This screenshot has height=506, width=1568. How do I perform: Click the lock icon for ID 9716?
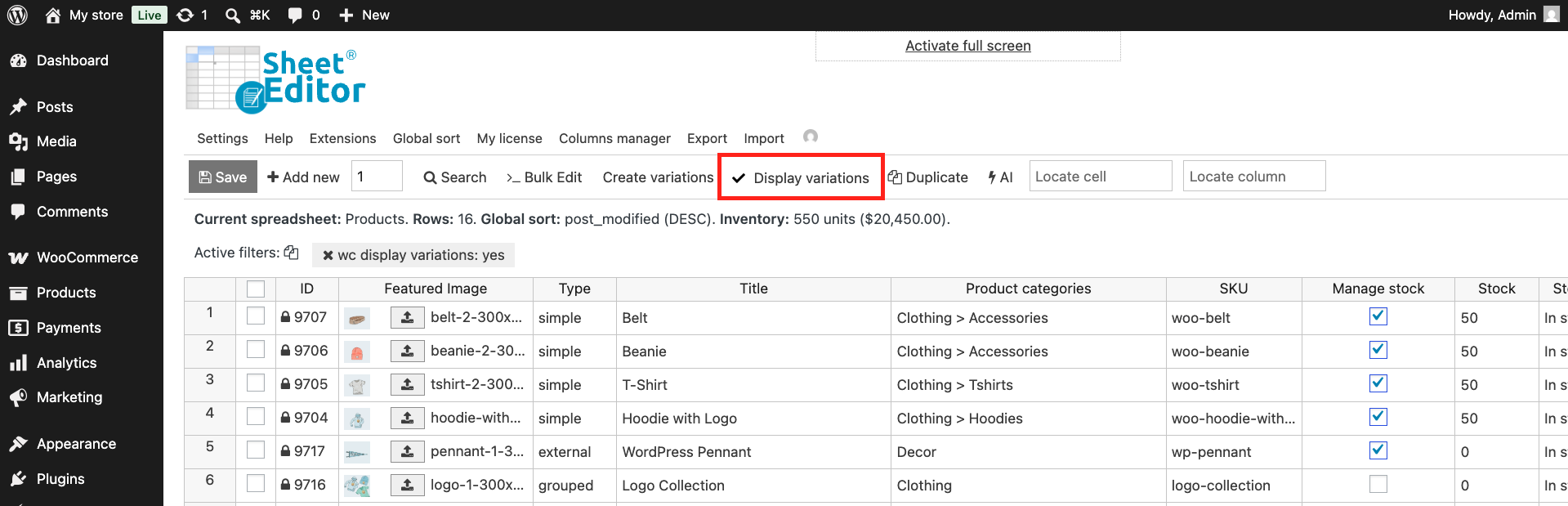click(285, 484)
